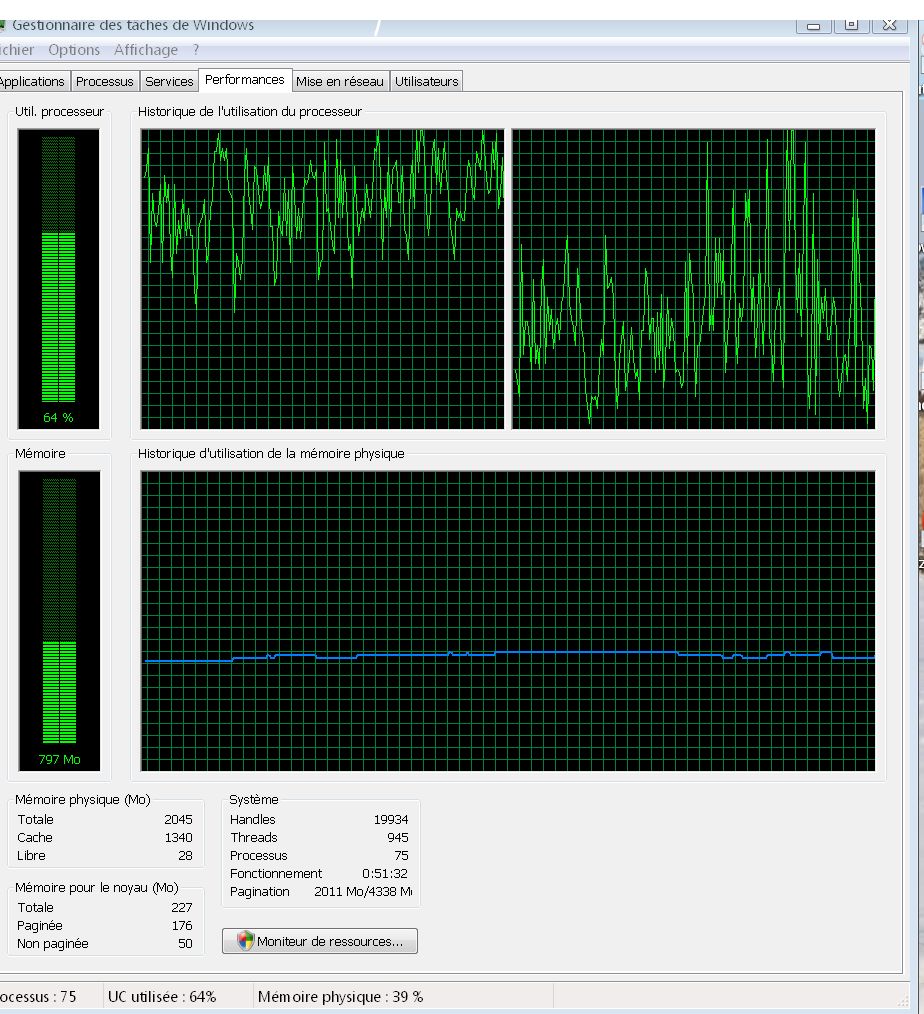Click the Paginée value 176
Viewport: 924px width, 1014px height.
tap(182, 925)
